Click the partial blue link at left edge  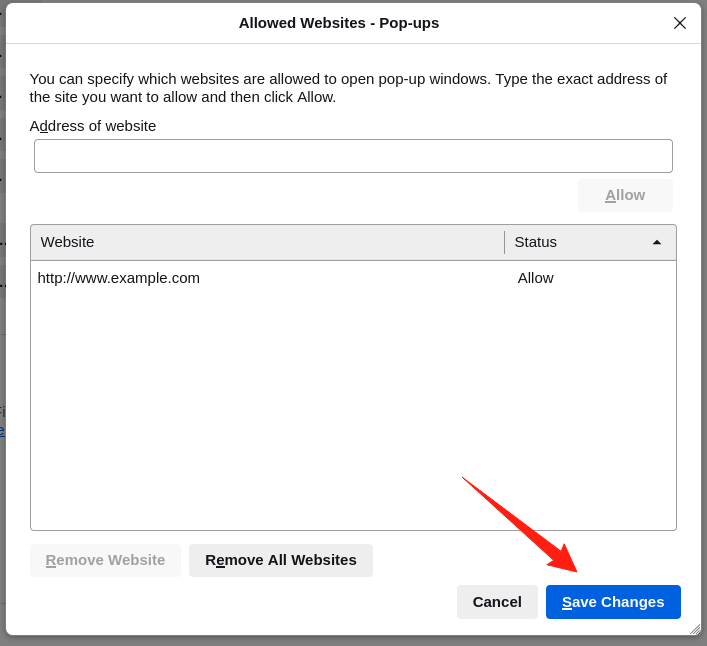(x=2, y=431)
